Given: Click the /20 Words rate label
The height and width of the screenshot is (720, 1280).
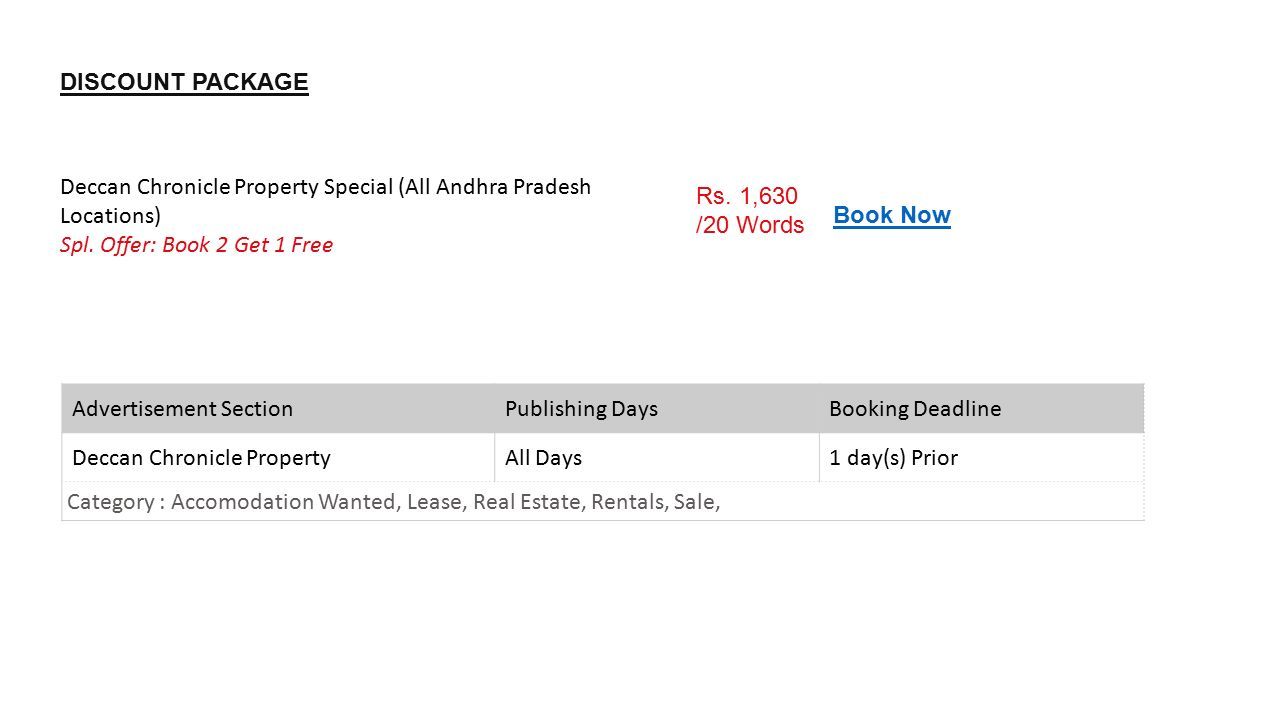Looking at the screenshot, I should click(x=750, y=225).
